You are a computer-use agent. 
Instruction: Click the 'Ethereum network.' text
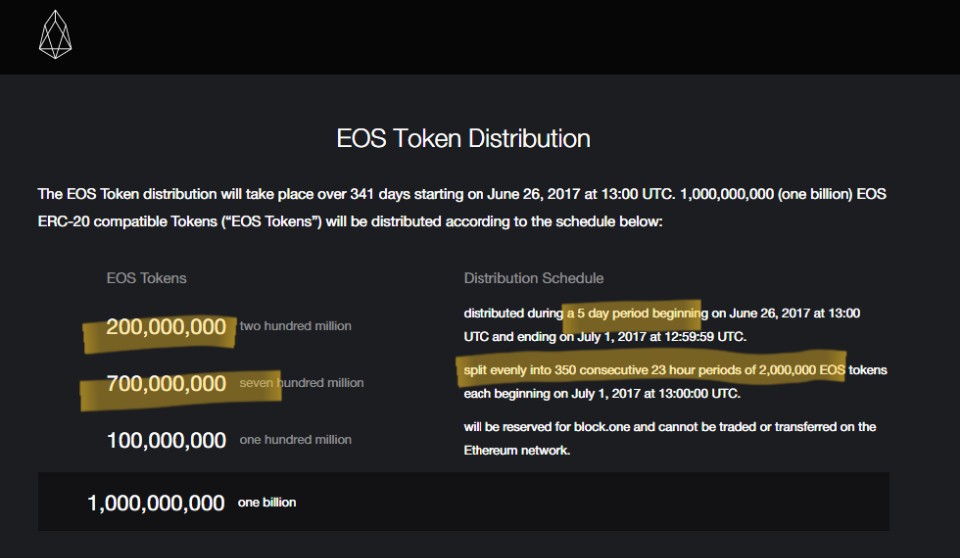[x=517, y=451]
